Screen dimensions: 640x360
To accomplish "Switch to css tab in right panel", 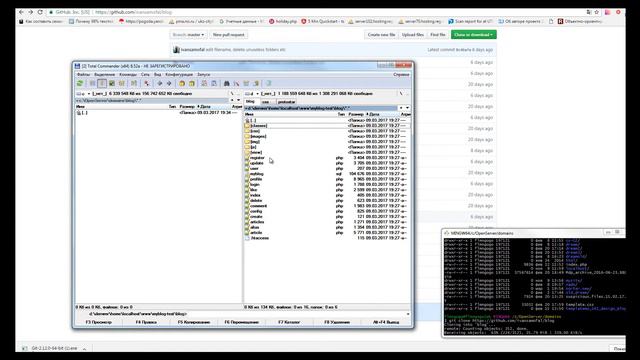I will click(x=266, y=102).
